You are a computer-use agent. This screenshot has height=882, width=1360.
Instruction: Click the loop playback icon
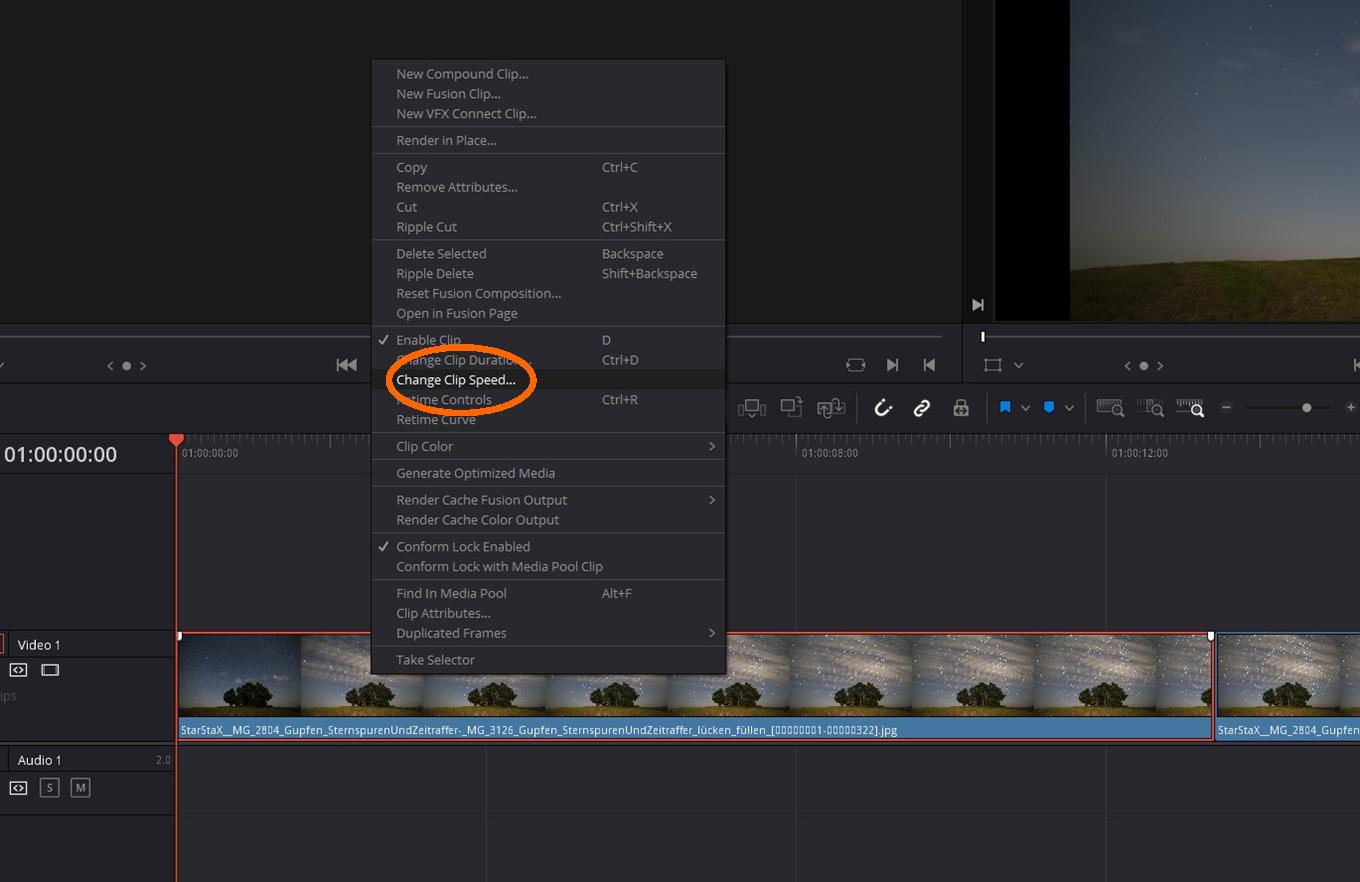(855, 365)
